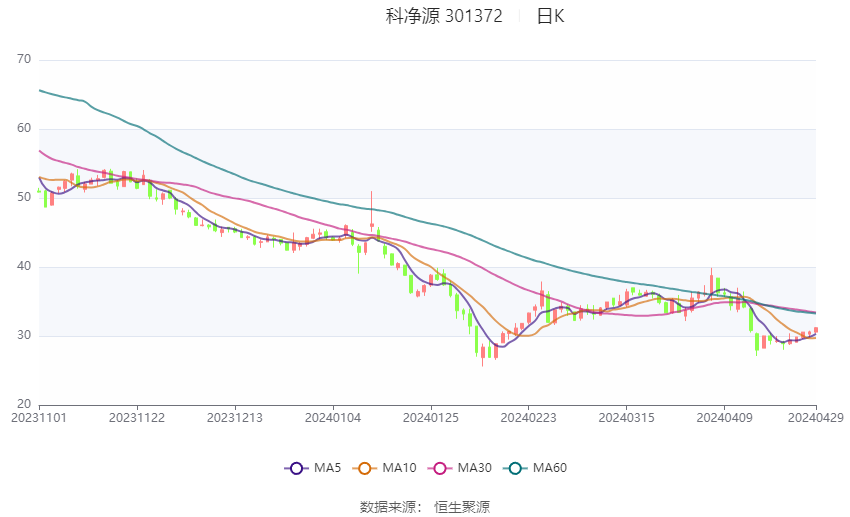Click the MA30 legend label text
This screenshot has width=850, height=517.
(475, 468)
